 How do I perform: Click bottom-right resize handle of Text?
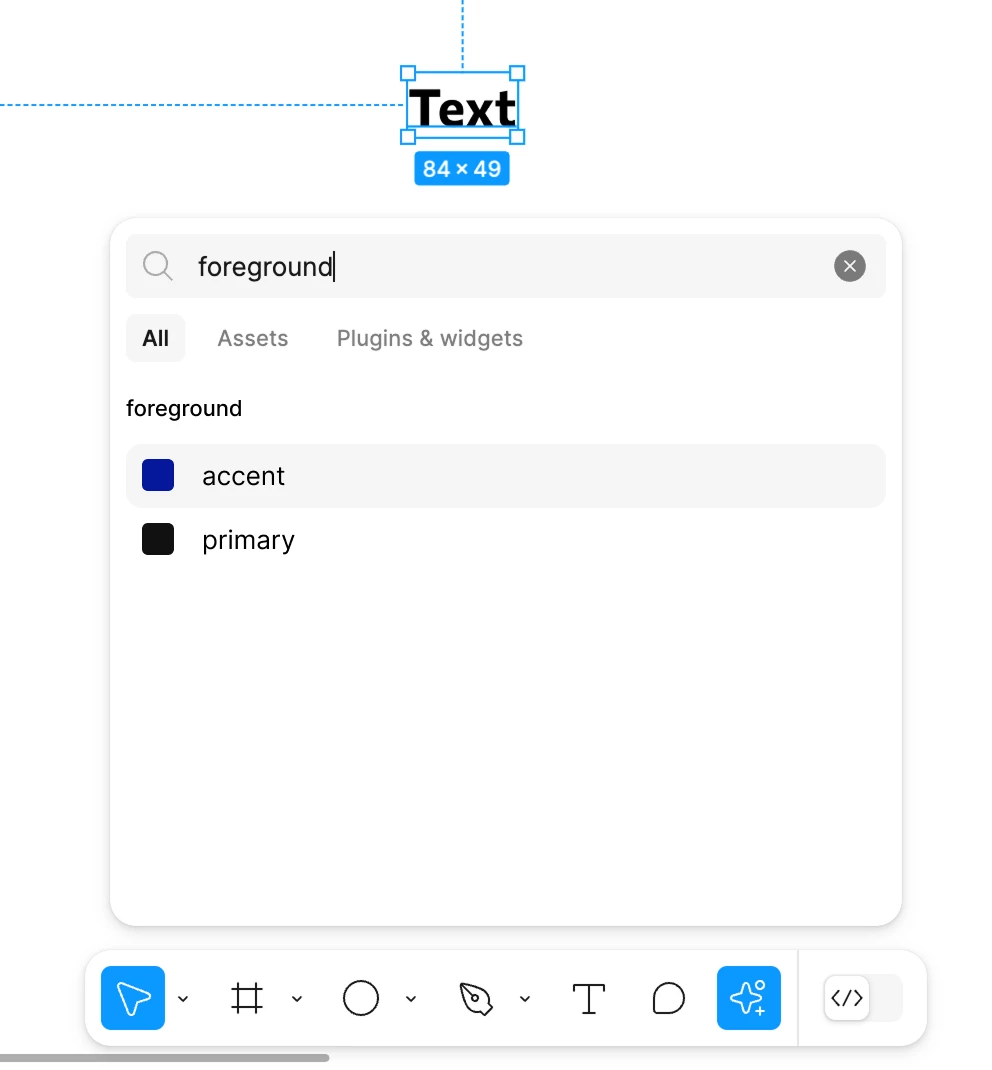(x=517, y=137)
